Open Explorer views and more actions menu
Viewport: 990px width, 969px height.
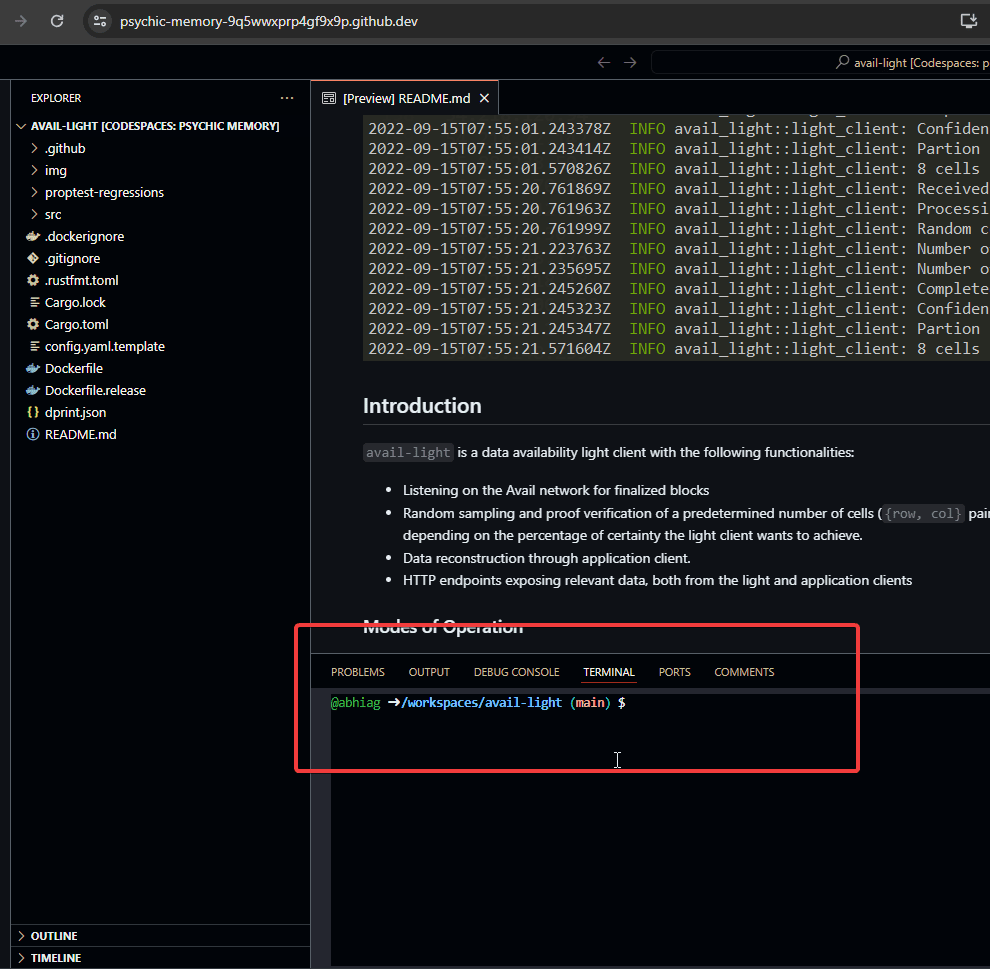click(x=287, y=98)
